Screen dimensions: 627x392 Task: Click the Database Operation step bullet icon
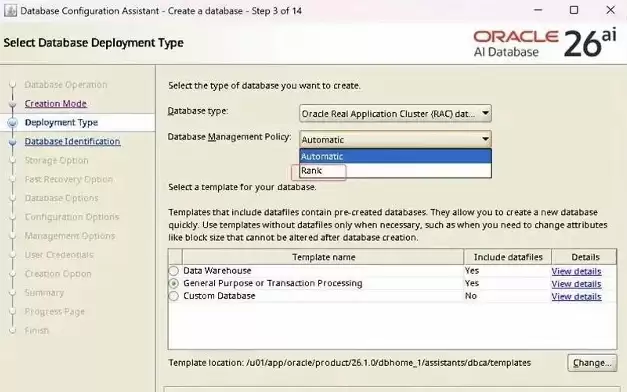click(x=12, y=85)
